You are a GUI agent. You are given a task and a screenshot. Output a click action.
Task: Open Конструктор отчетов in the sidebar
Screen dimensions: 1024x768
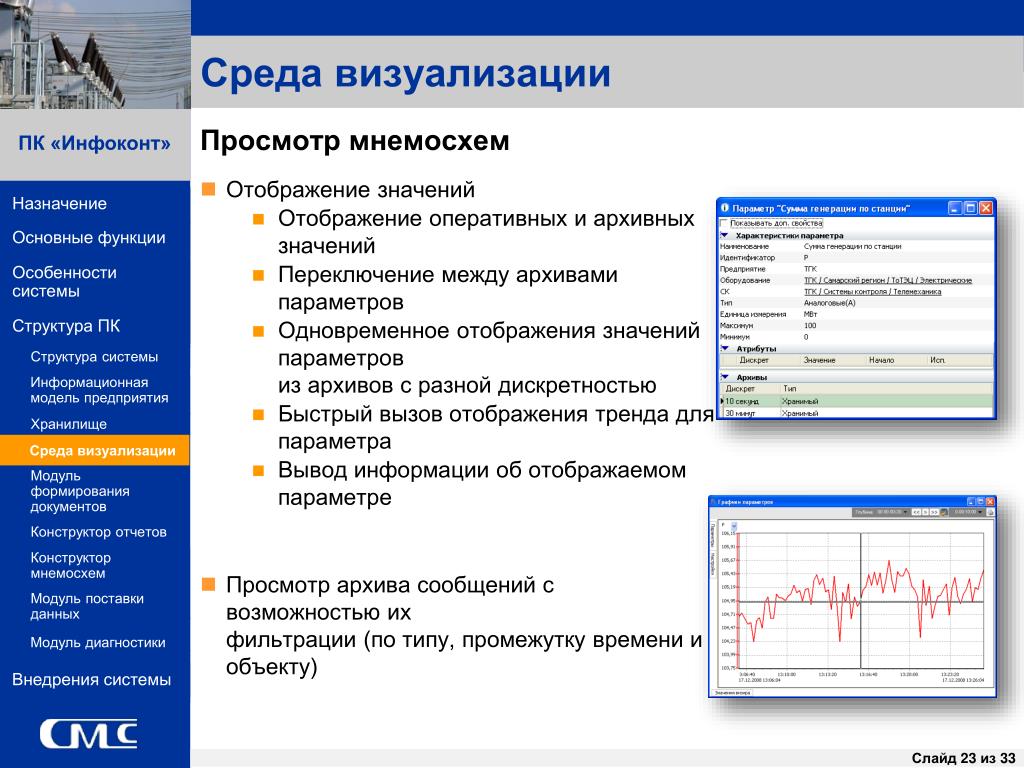tap(98, 532)
